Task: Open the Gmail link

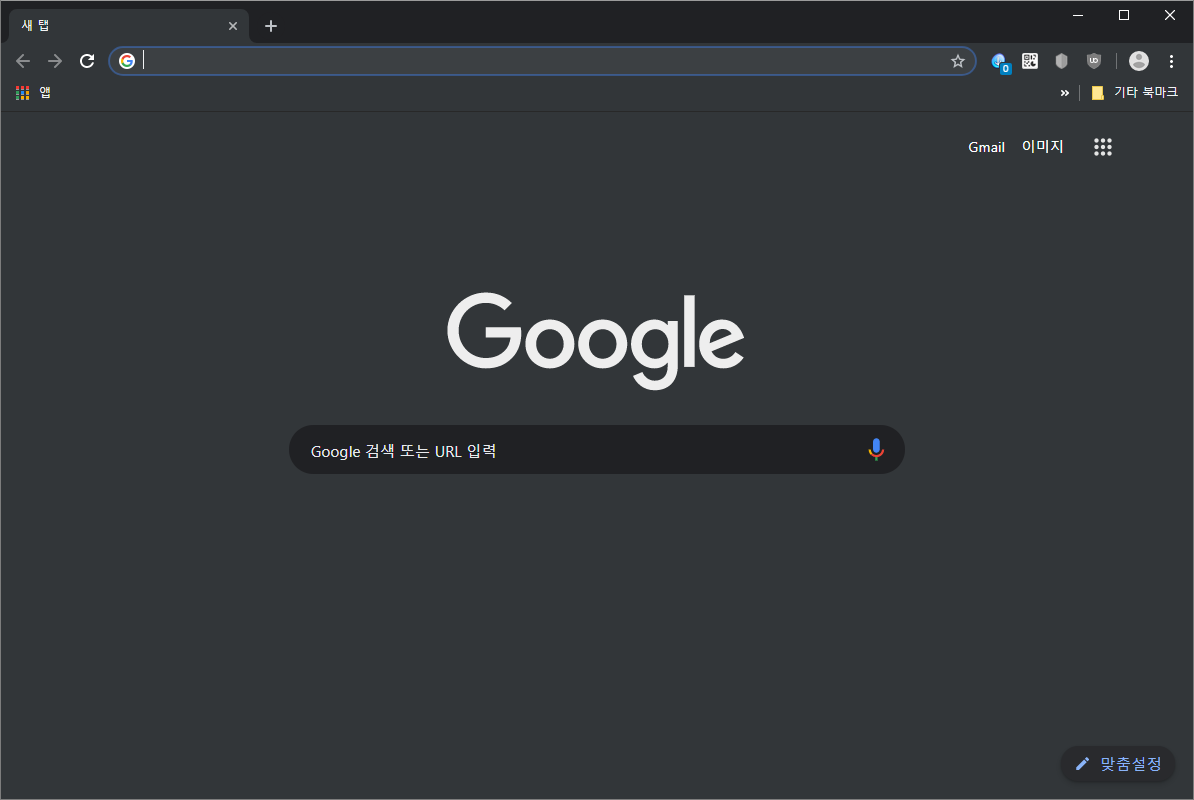Action: point(986,147)
